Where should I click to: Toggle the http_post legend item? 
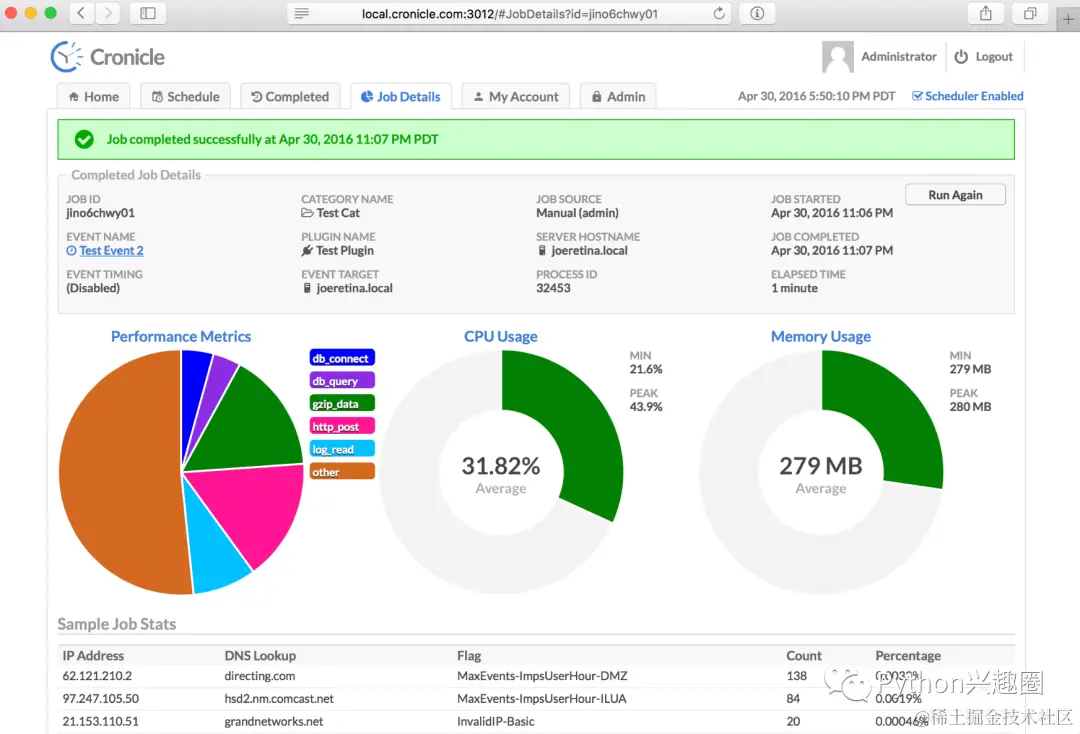tap(342, 426)
